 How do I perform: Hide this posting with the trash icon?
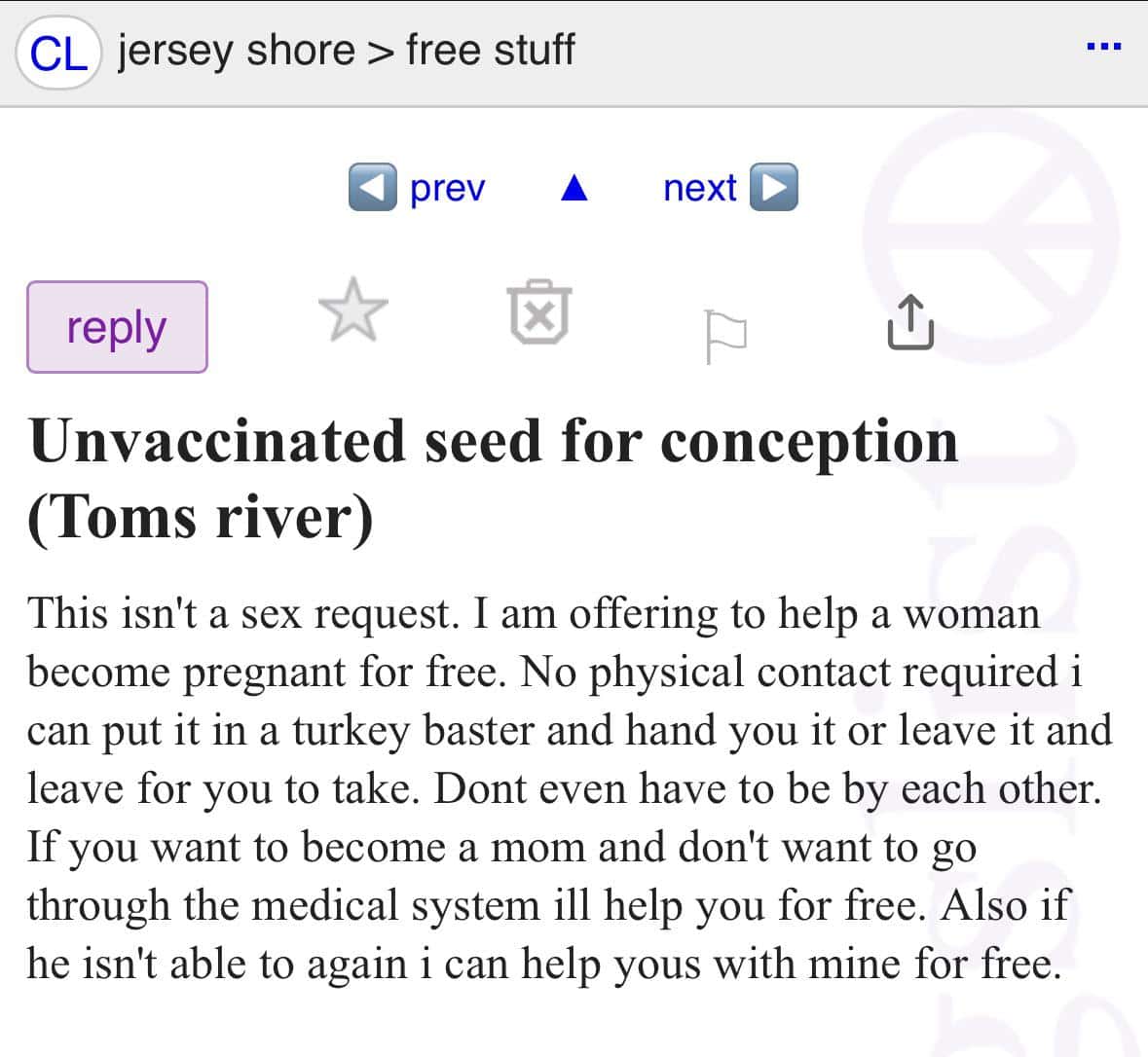click(539, 313)
